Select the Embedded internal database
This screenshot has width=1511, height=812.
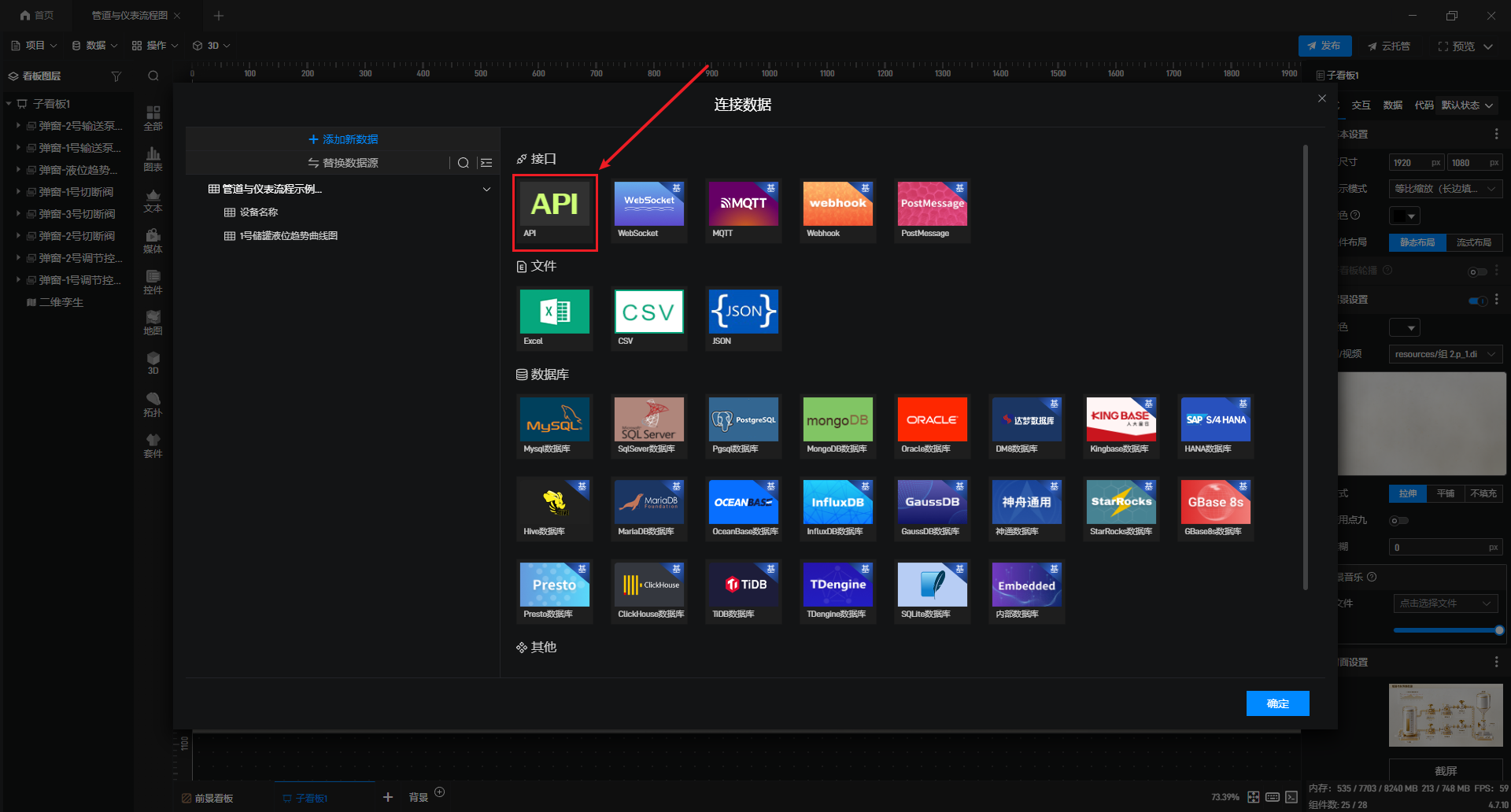[1027, 592]
